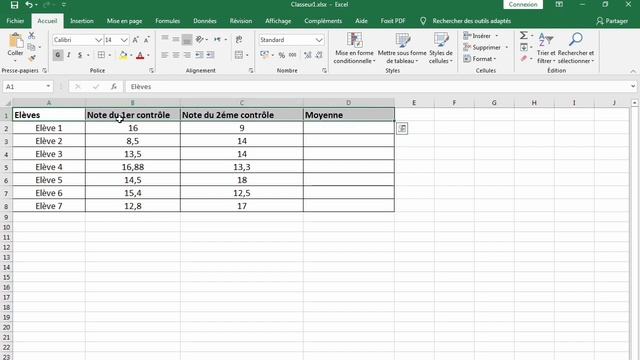Toggle Bold (G) formatting
The width and height of the screenshot is (640, 360).
click(58, 55)
